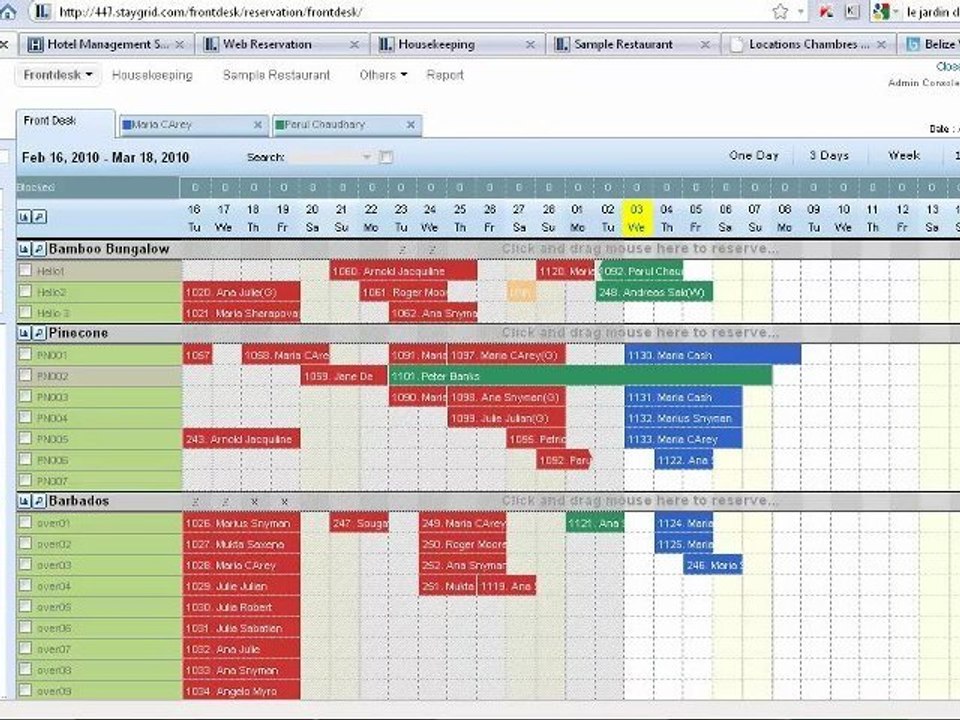Screen dimensions: 960x720
Task: Tick the over05 room checkbox
Action: point(25,606)
